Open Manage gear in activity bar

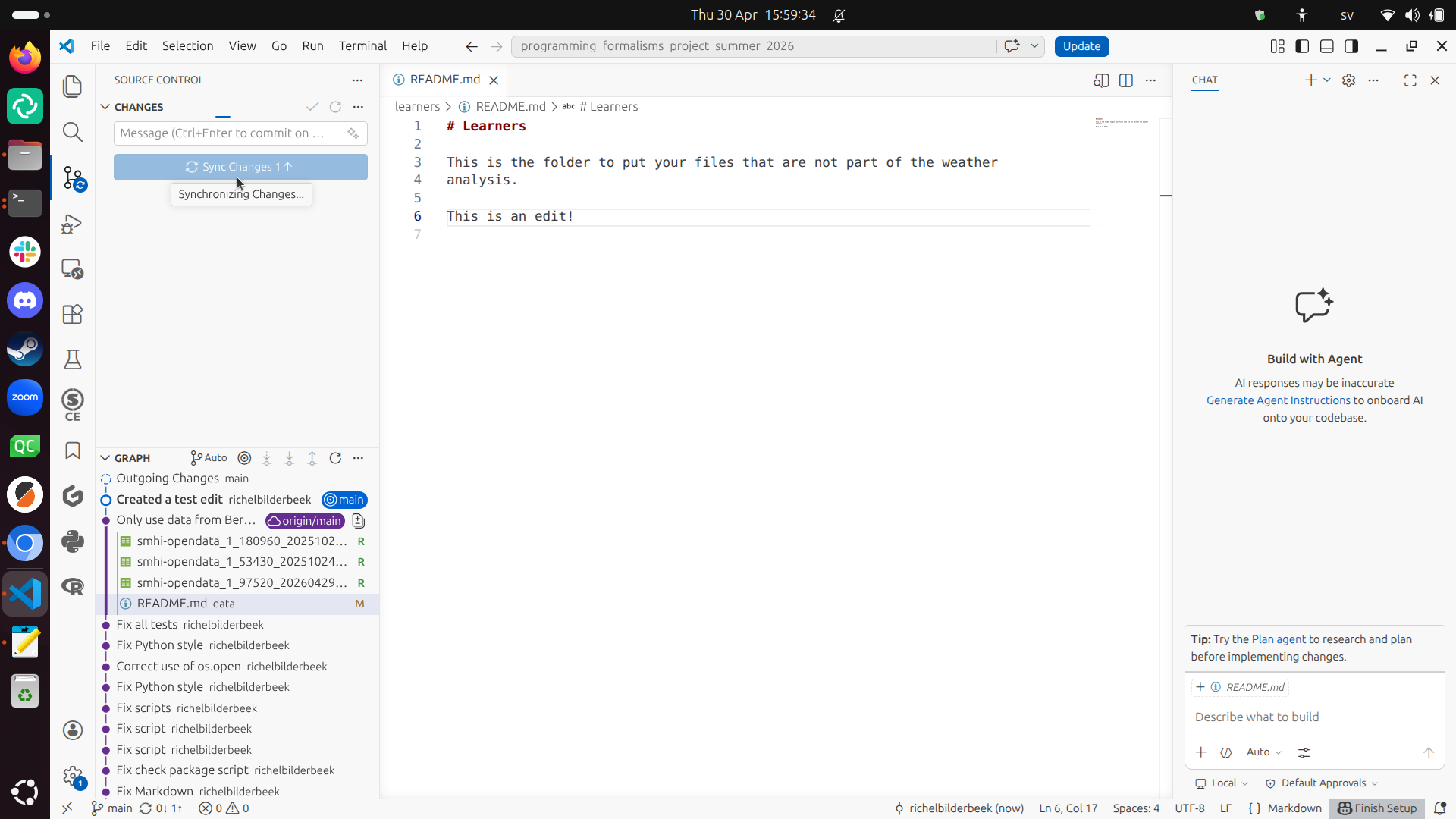click(x=73, y=776)
